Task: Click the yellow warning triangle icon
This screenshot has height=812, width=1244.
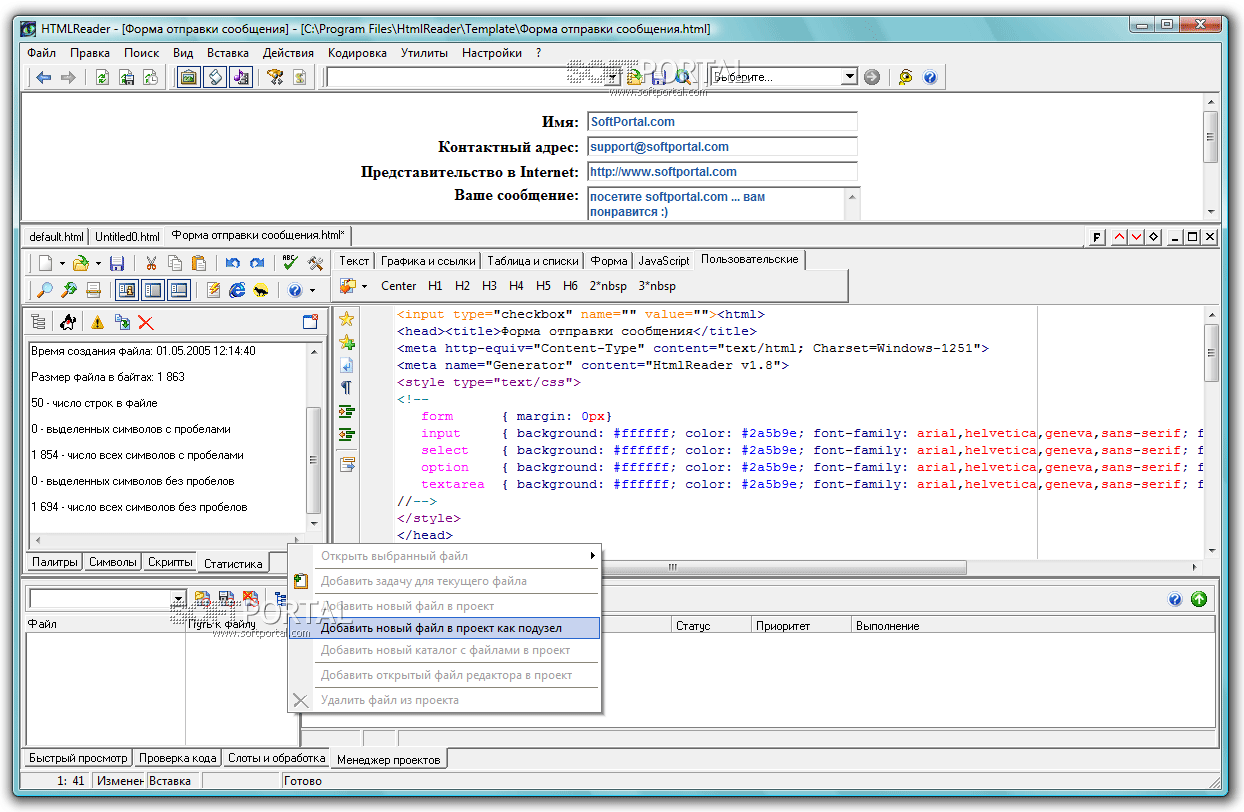Action: [x=98, y=322]
